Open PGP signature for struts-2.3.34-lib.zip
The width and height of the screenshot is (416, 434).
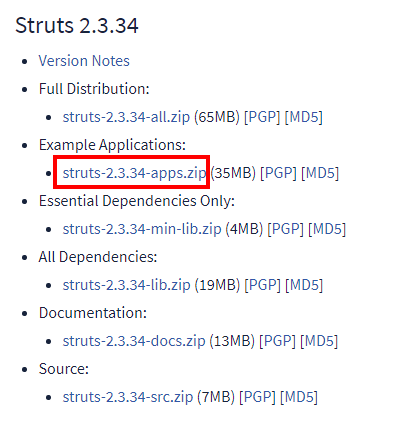[263, 285]
